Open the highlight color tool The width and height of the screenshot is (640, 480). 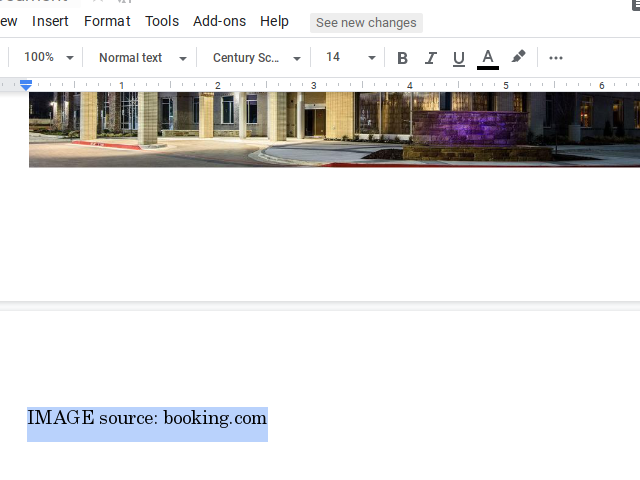click(x=518, y=57)
